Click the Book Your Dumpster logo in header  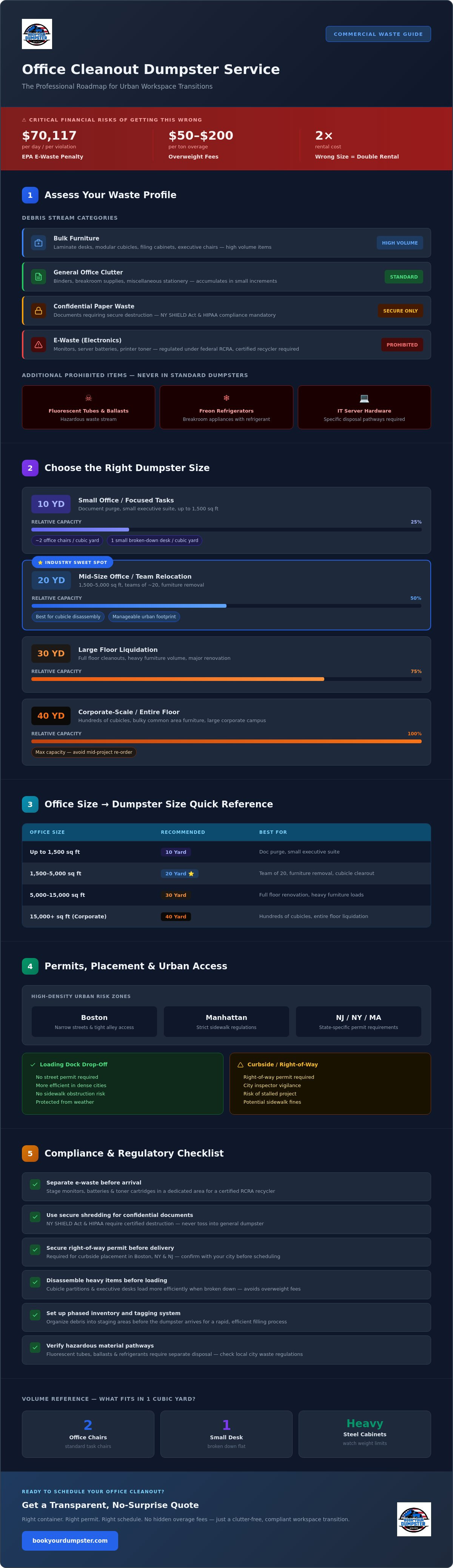37,34
